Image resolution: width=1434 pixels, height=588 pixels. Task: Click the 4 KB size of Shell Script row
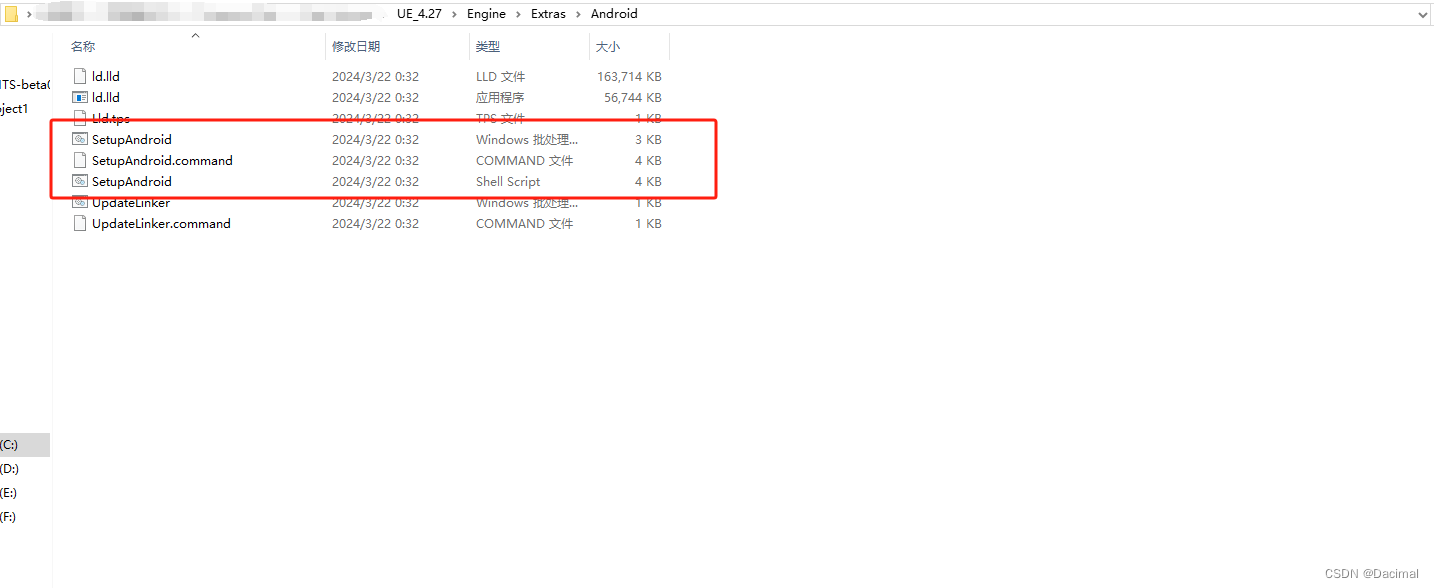tap(648, 181)
